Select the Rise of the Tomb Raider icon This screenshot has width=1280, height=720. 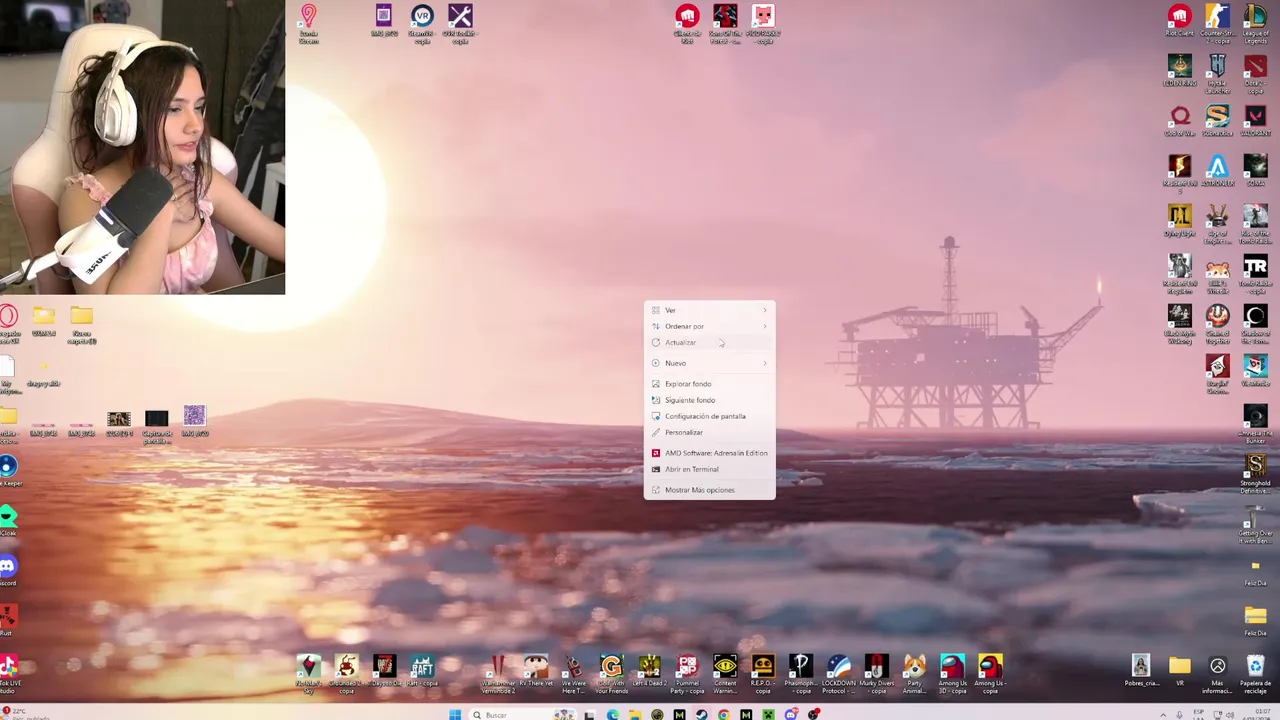pos(1255,223)
